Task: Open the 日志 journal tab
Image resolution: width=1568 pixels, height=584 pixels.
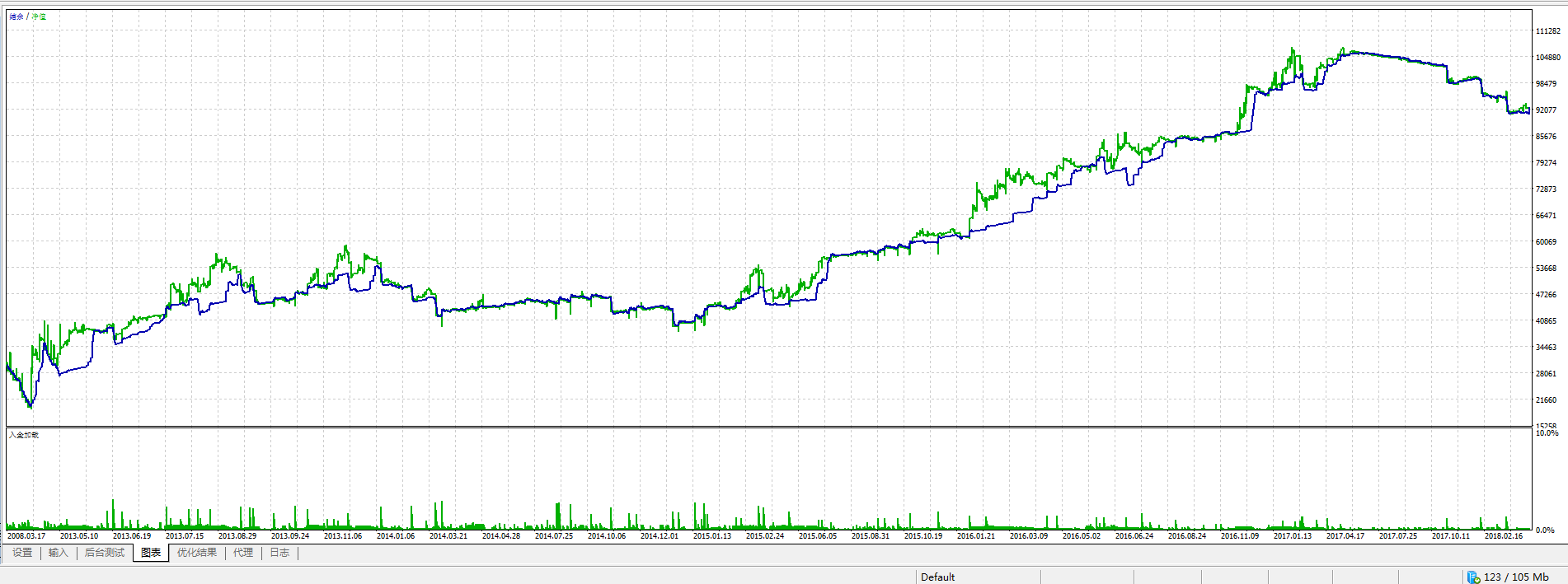Action: point(280,553)
